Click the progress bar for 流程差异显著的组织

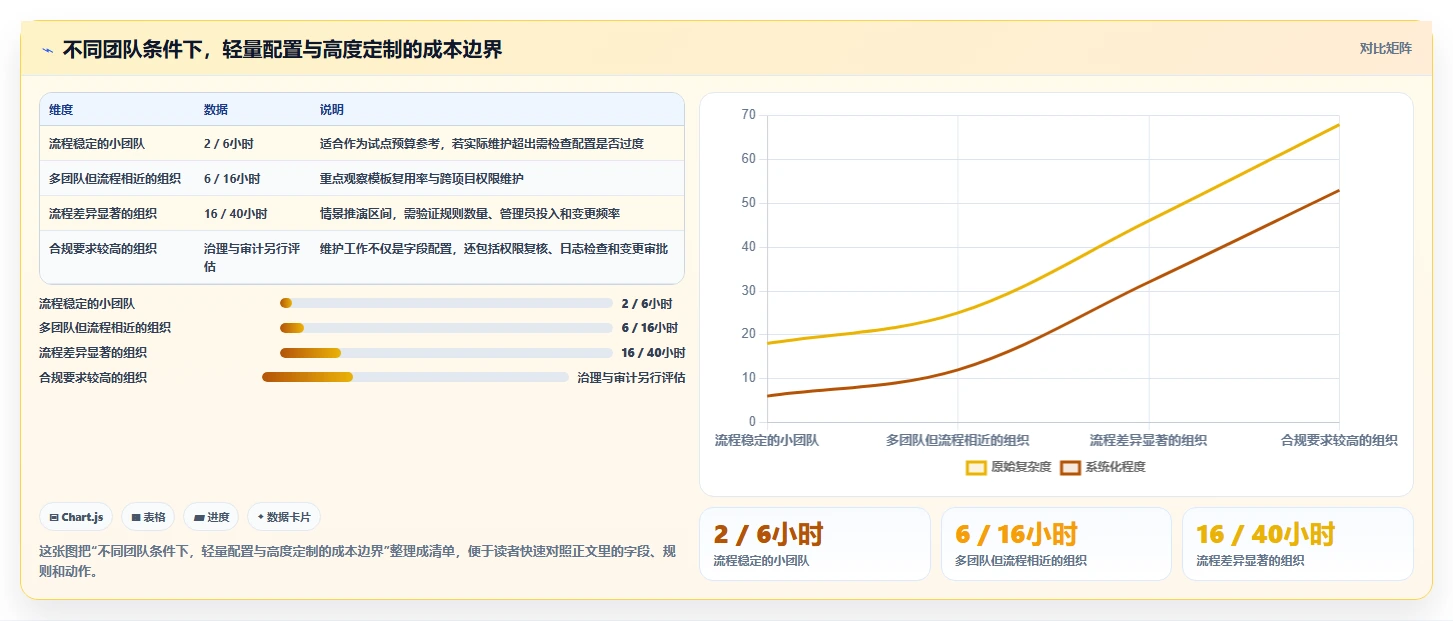pos(446,353)
